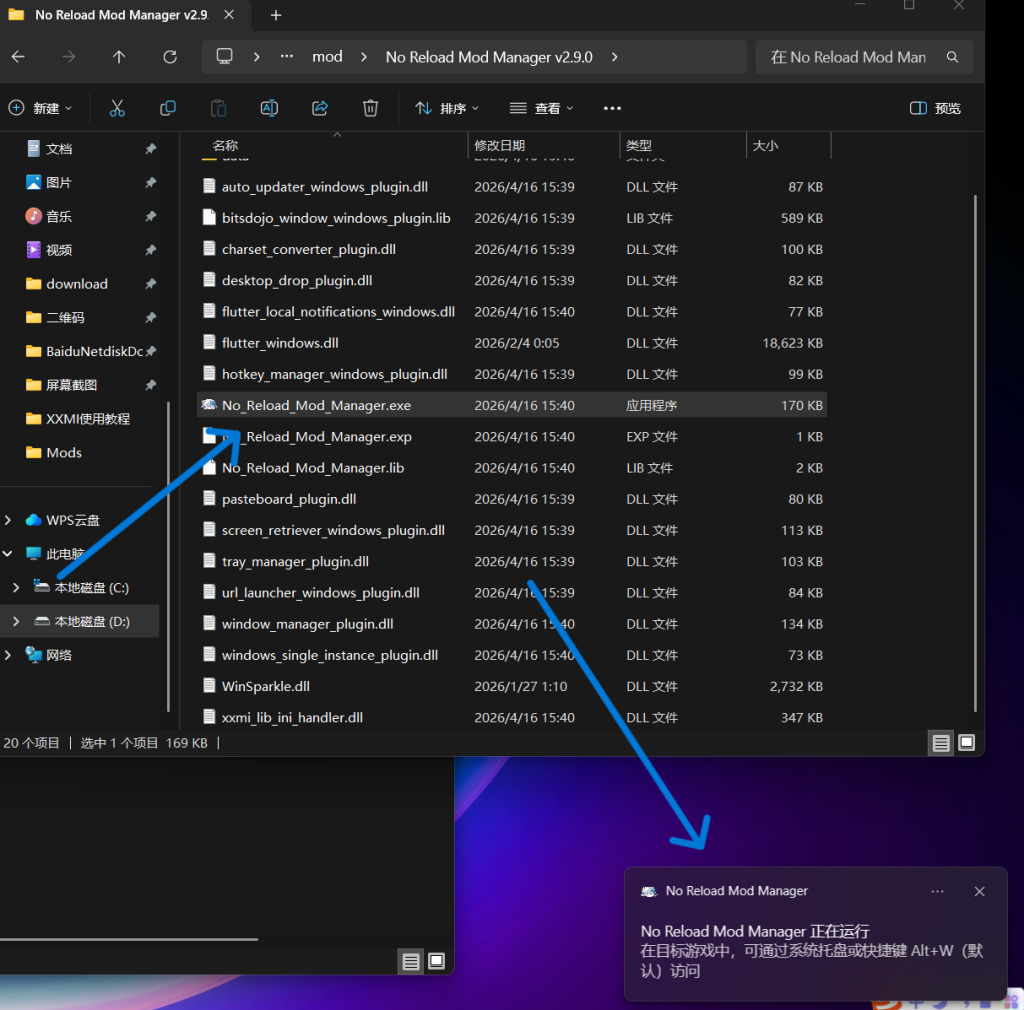1024x1010 pixels.
Task: Select bitsdojo_window_windows_plugin.lib file
Action: click(x=512, y=218)
